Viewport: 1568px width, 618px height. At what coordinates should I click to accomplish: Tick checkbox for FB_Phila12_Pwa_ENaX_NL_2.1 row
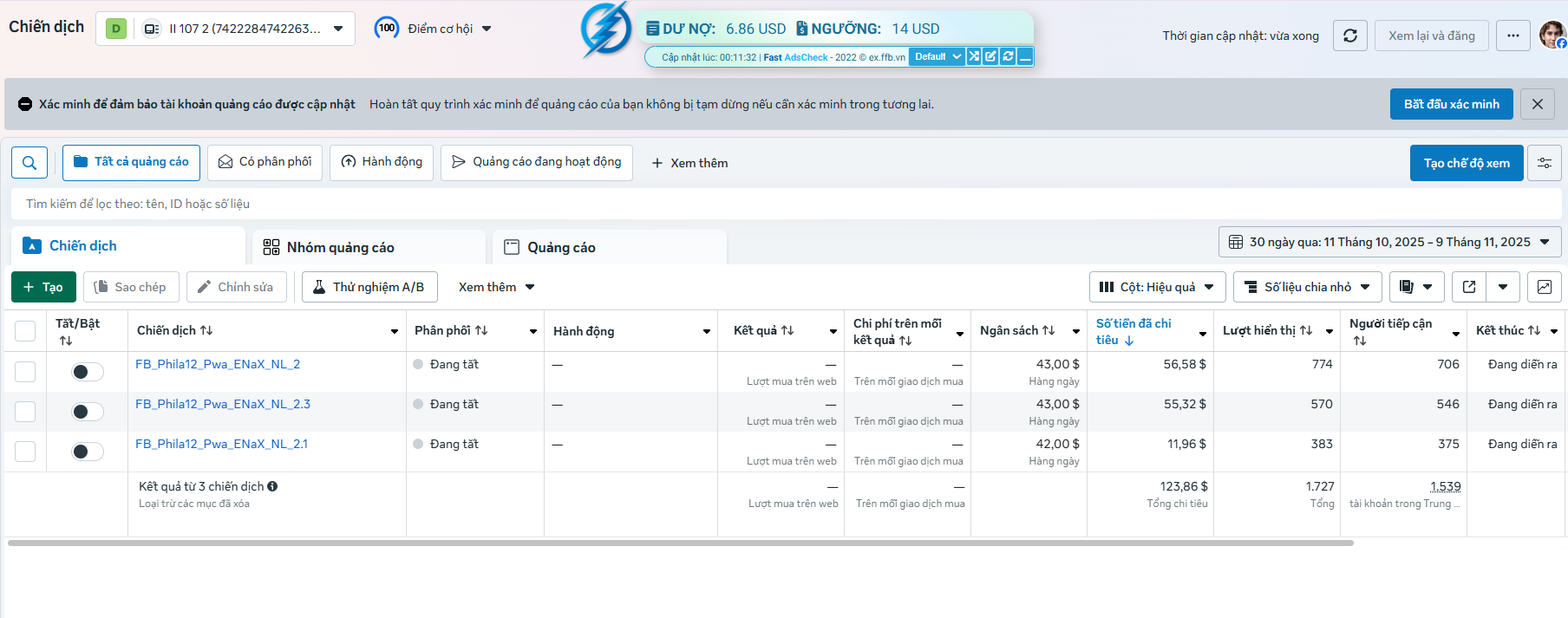click(25, 452)
